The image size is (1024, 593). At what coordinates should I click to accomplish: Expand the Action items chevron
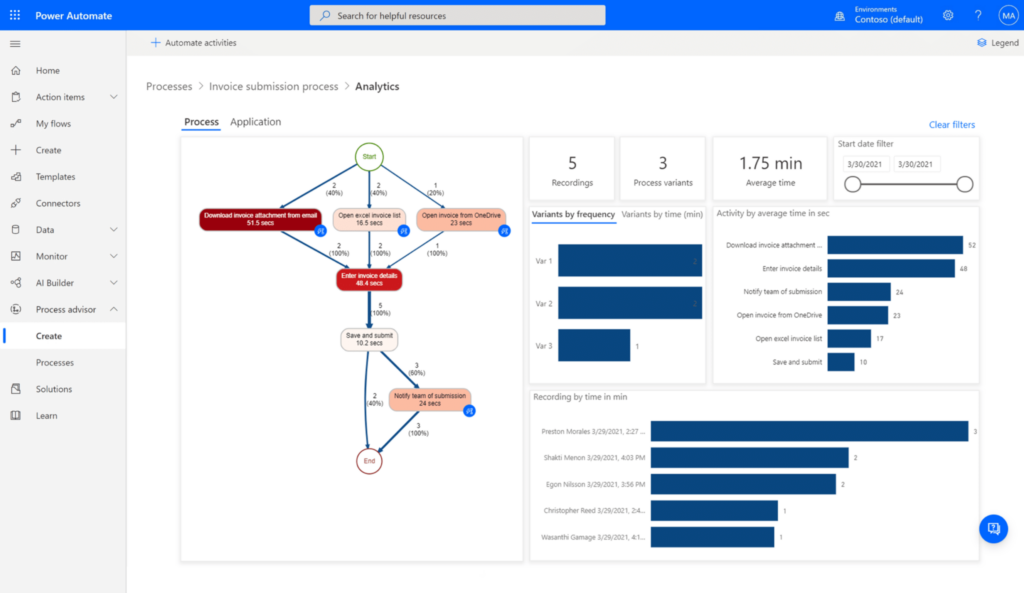(x=114, y=97)
